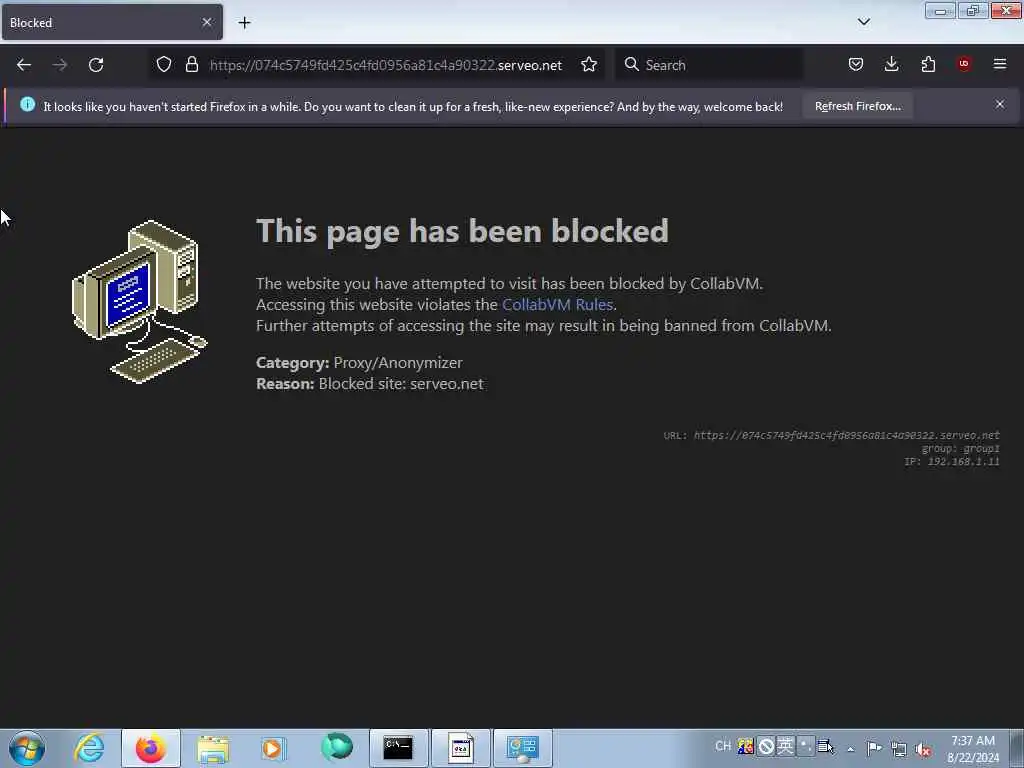The width and height of the screenshot is (1024, 768).
Task: Reload the blocked page
Action: [96, 65]
